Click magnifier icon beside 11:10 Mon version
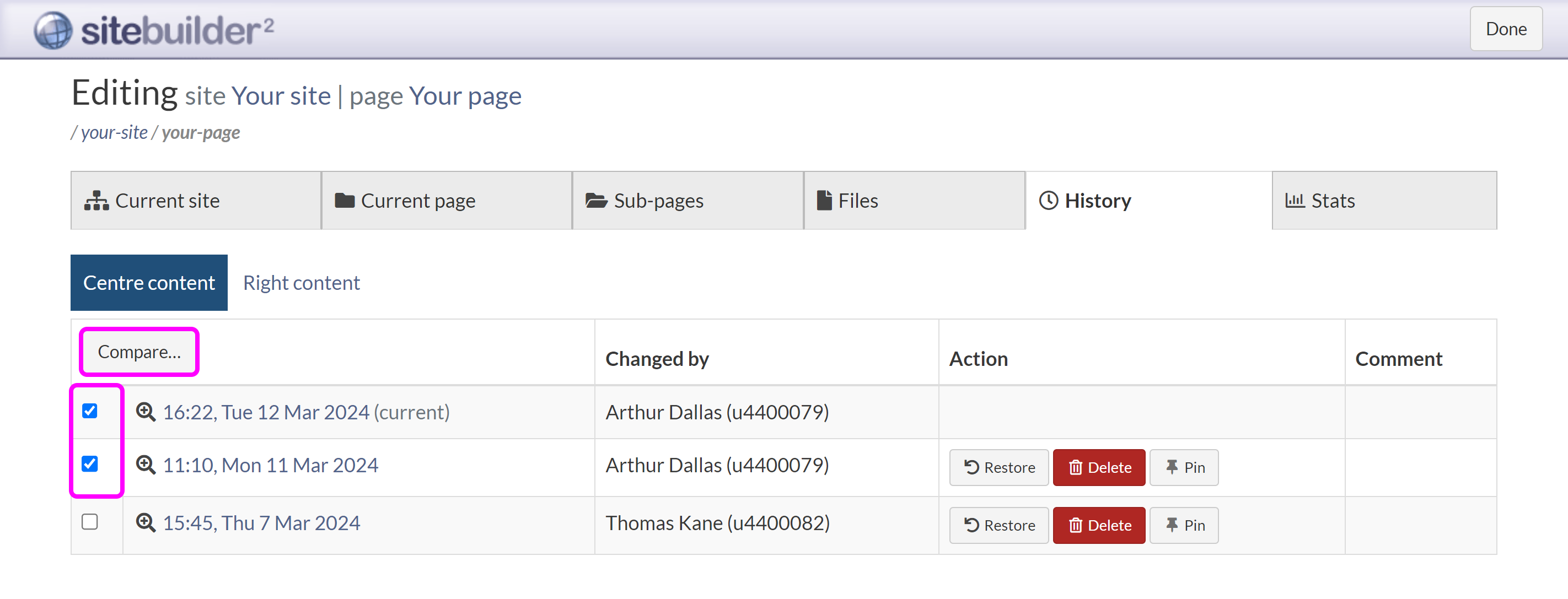This screenshot has height=599, width=1568. coord(146,465)
